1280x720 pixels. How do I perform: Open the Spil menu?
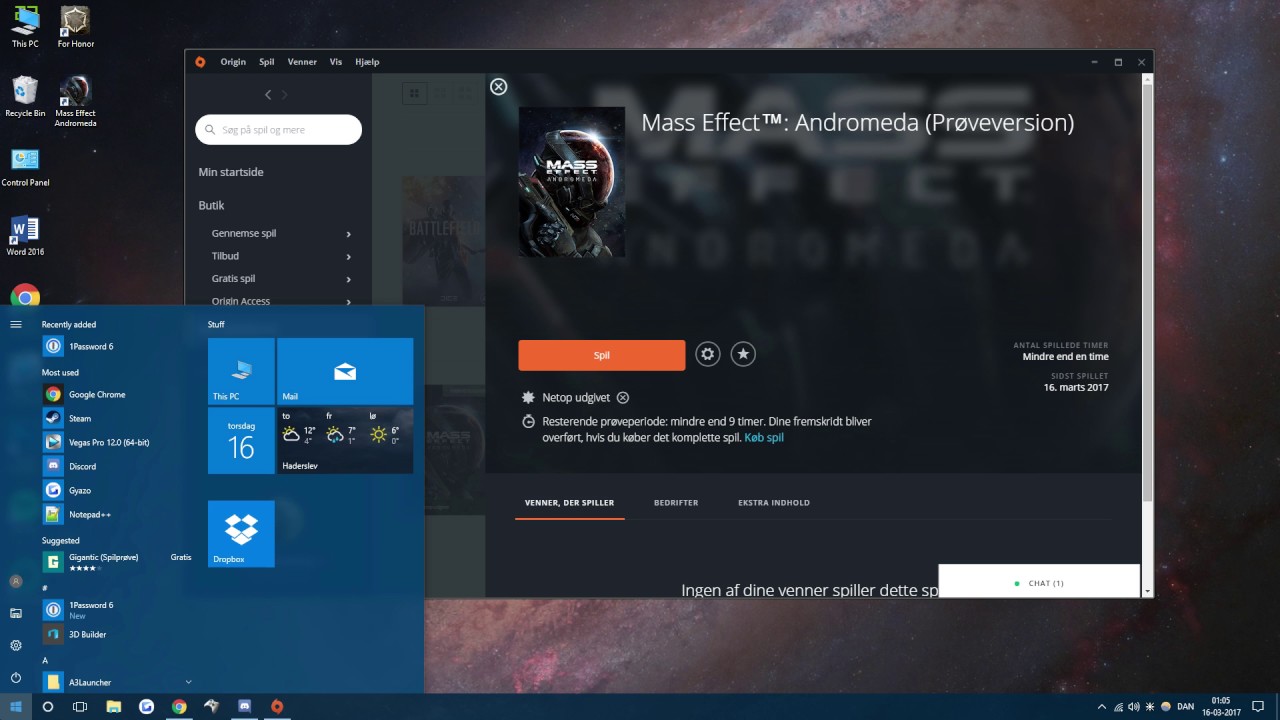(x=267, y=62)
